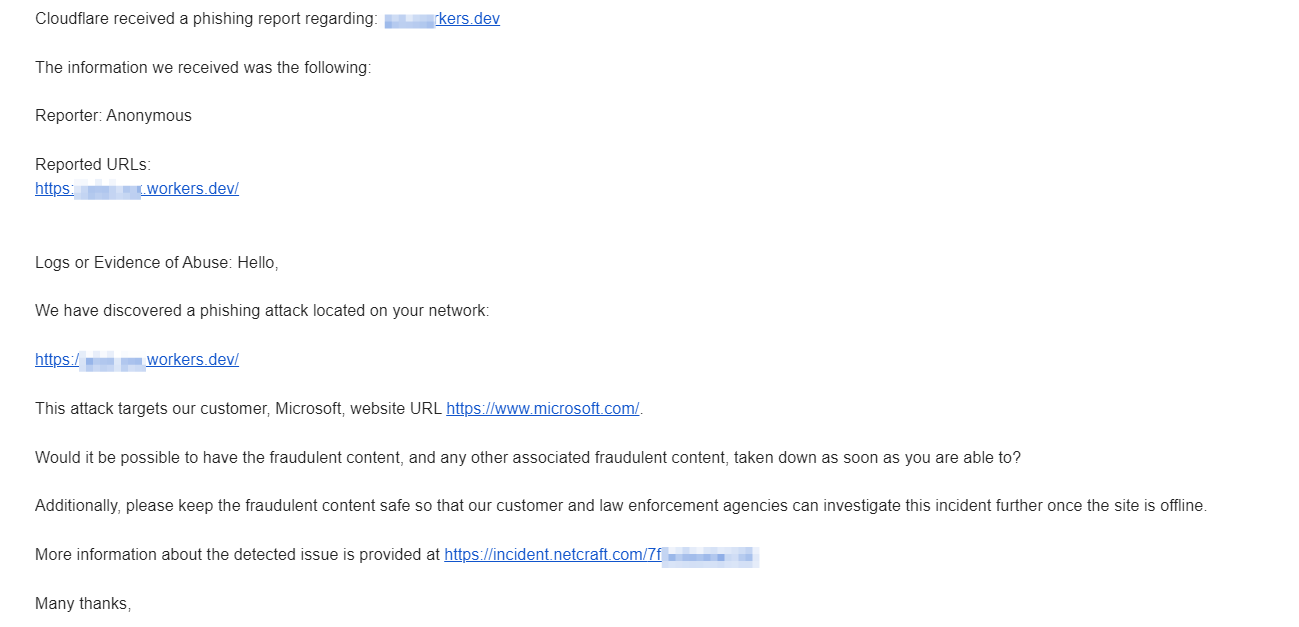Follow the workers.dev link below the phishing attack sentence
Viewport: 1299px width, 627px height.
pyautogui.click(x=137, y=359)
